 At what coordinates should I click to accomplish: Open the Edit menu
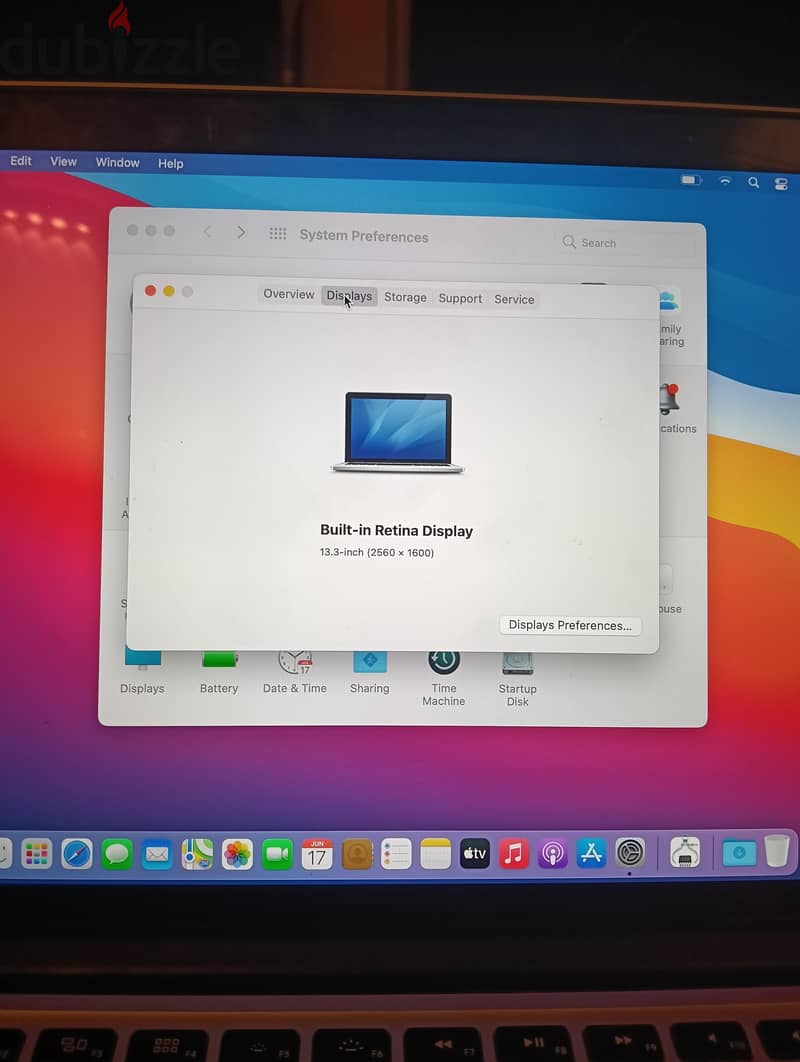(21, 161)
